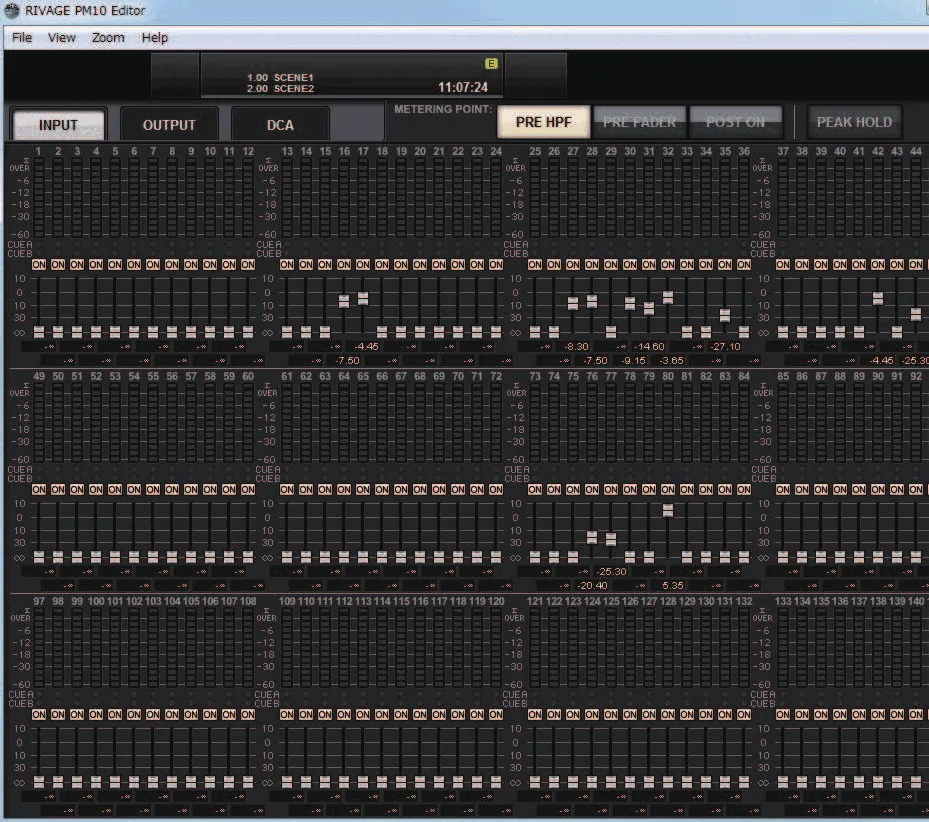Click the channel 42 fader knob
Image resolution: width=929 pixels, height=822 pixels.
click(878, 298)
